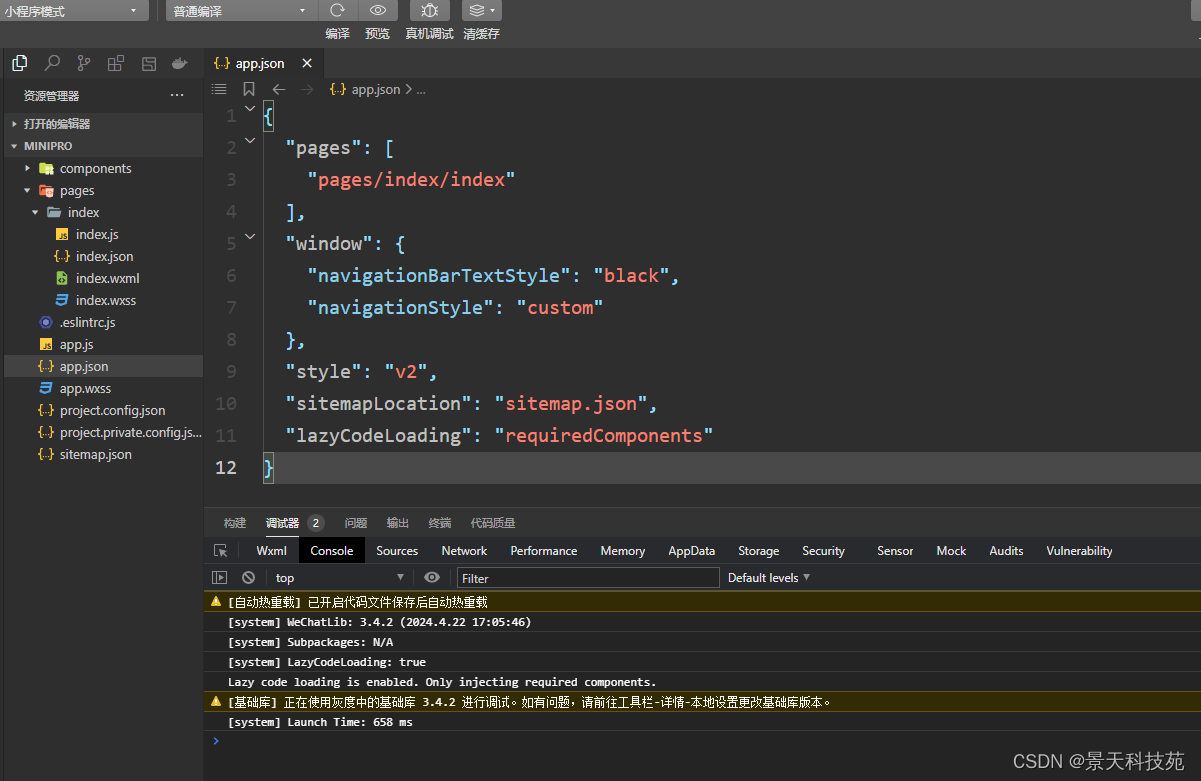
Task: Close the app.json editor tab
Action: tap(307, 63)
